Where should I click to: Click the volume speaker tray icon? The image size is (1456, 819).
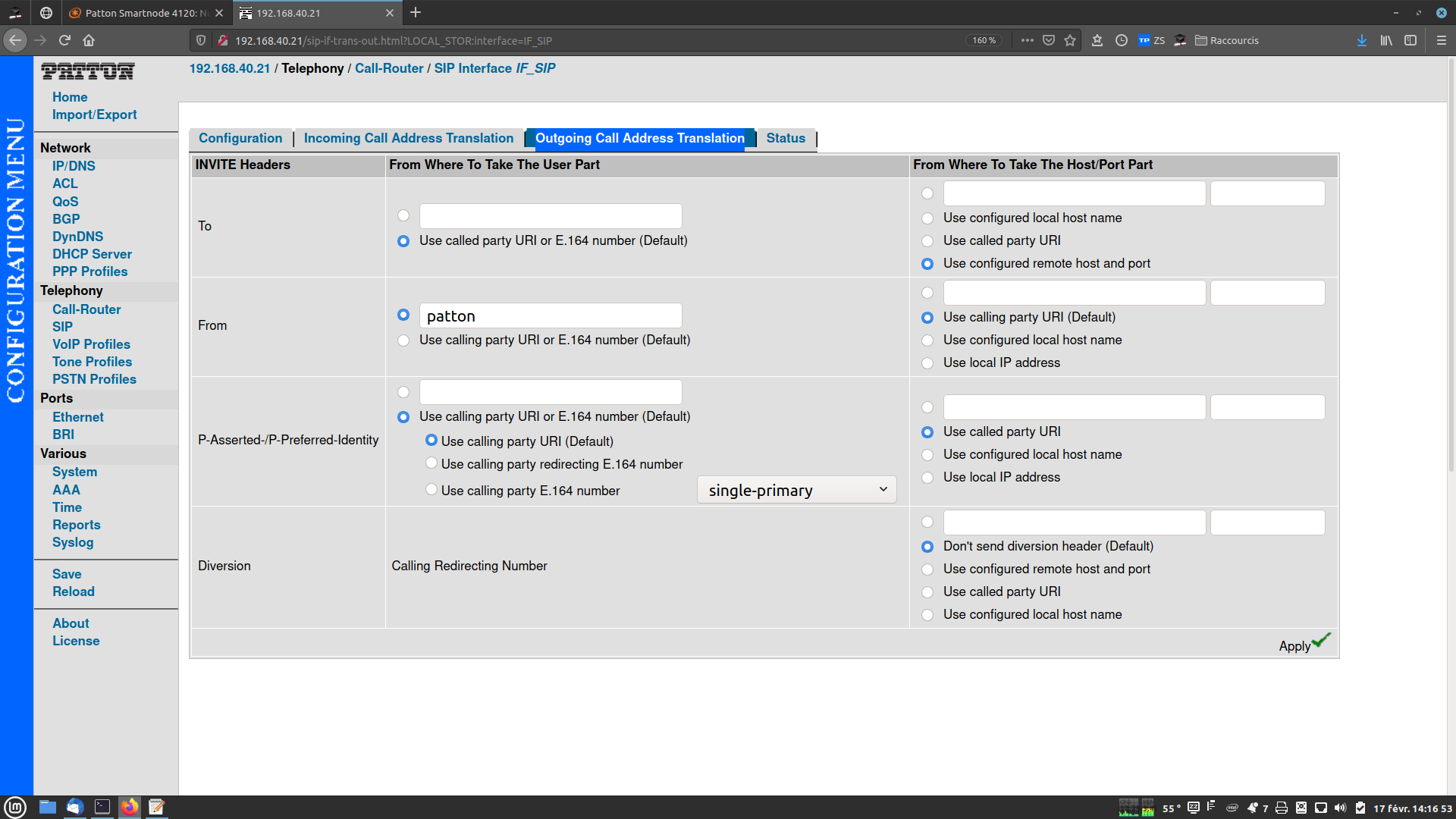point(1340,808)
